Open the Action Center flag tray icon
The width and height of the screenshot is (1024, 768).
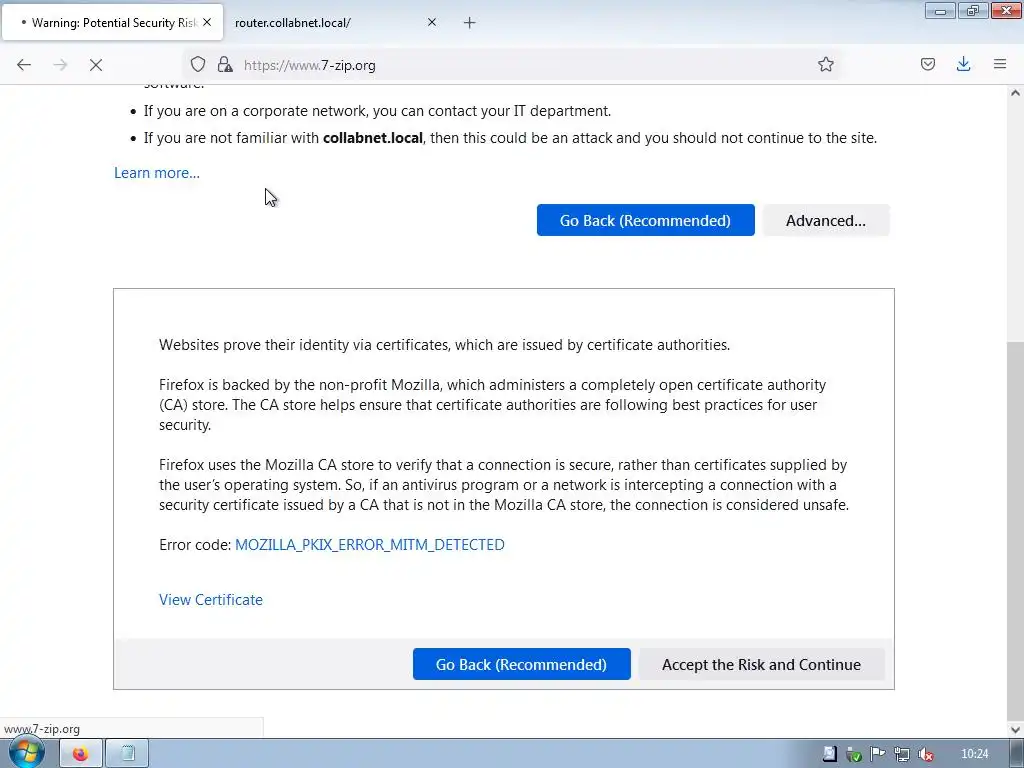[x=877, y=754]
